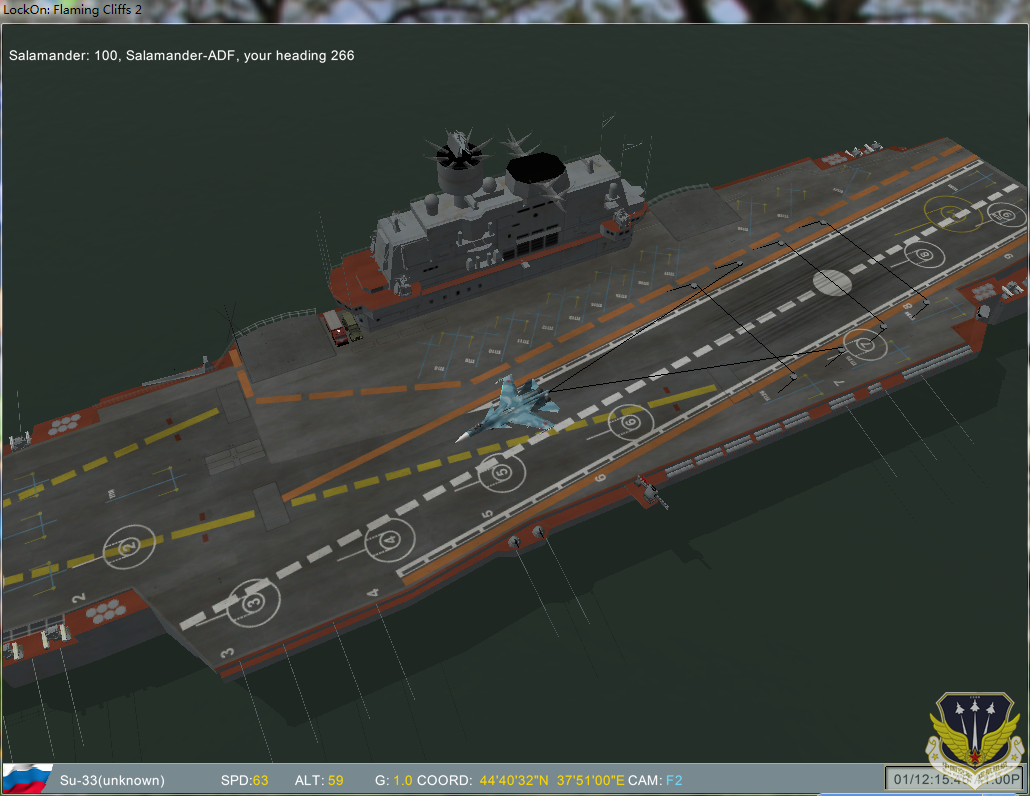Viewport: 1030px width, 796px height.
Task: Click the circled number 6 deck spot
Action: coord(631,422)
